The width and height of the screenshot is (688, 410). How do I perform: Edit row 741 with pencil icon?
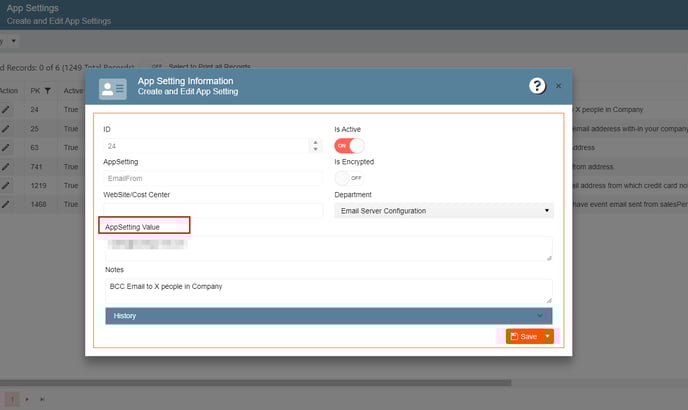tap(5, 167)
